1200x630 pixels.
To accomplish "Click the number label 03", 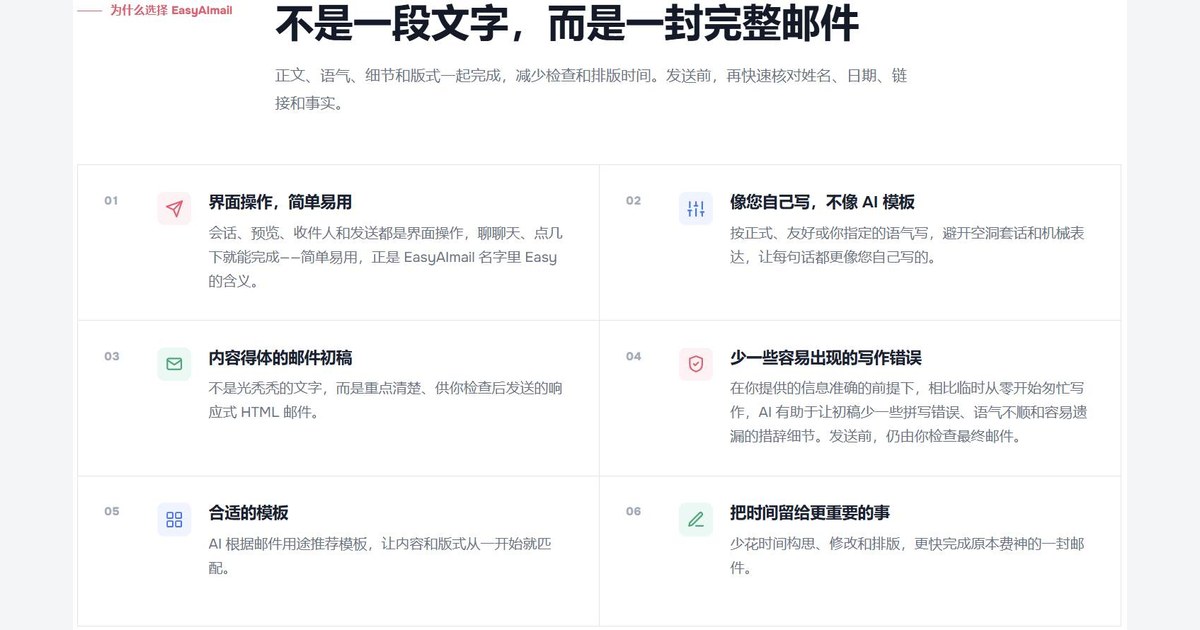I will tap(111, 357).
